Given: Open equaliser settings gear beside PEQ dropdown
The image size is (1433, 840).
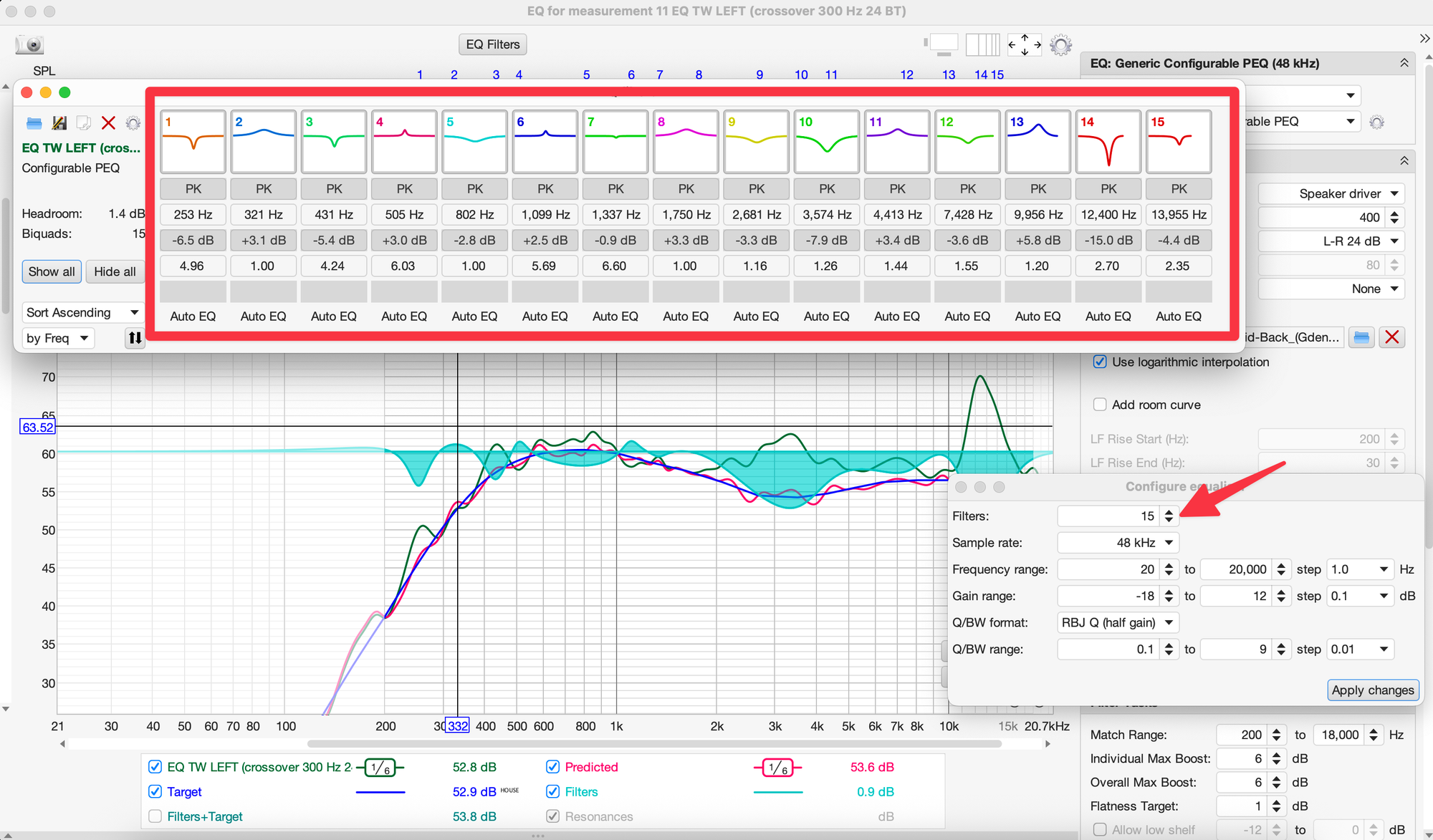Looking at the screenshot, I should pos(1376,122).
